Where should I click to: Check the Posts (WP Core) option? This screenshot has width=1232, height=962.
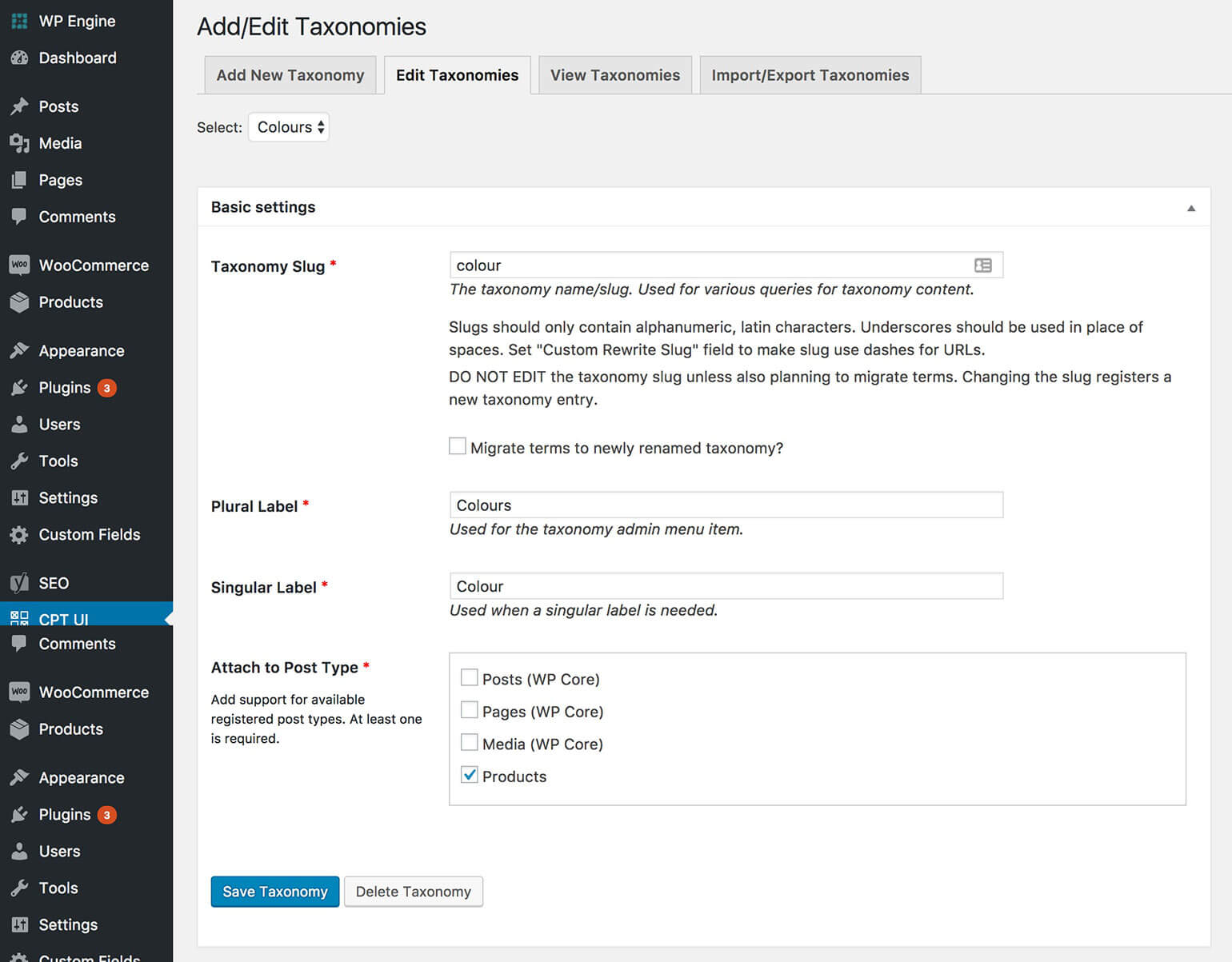[470, 677]
